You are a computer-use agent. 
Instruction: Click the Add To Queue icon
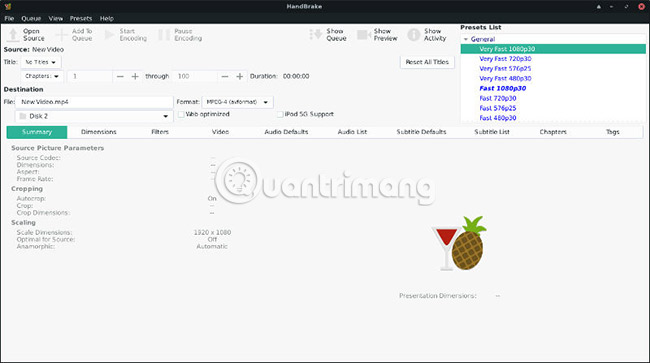click(62, 35)
